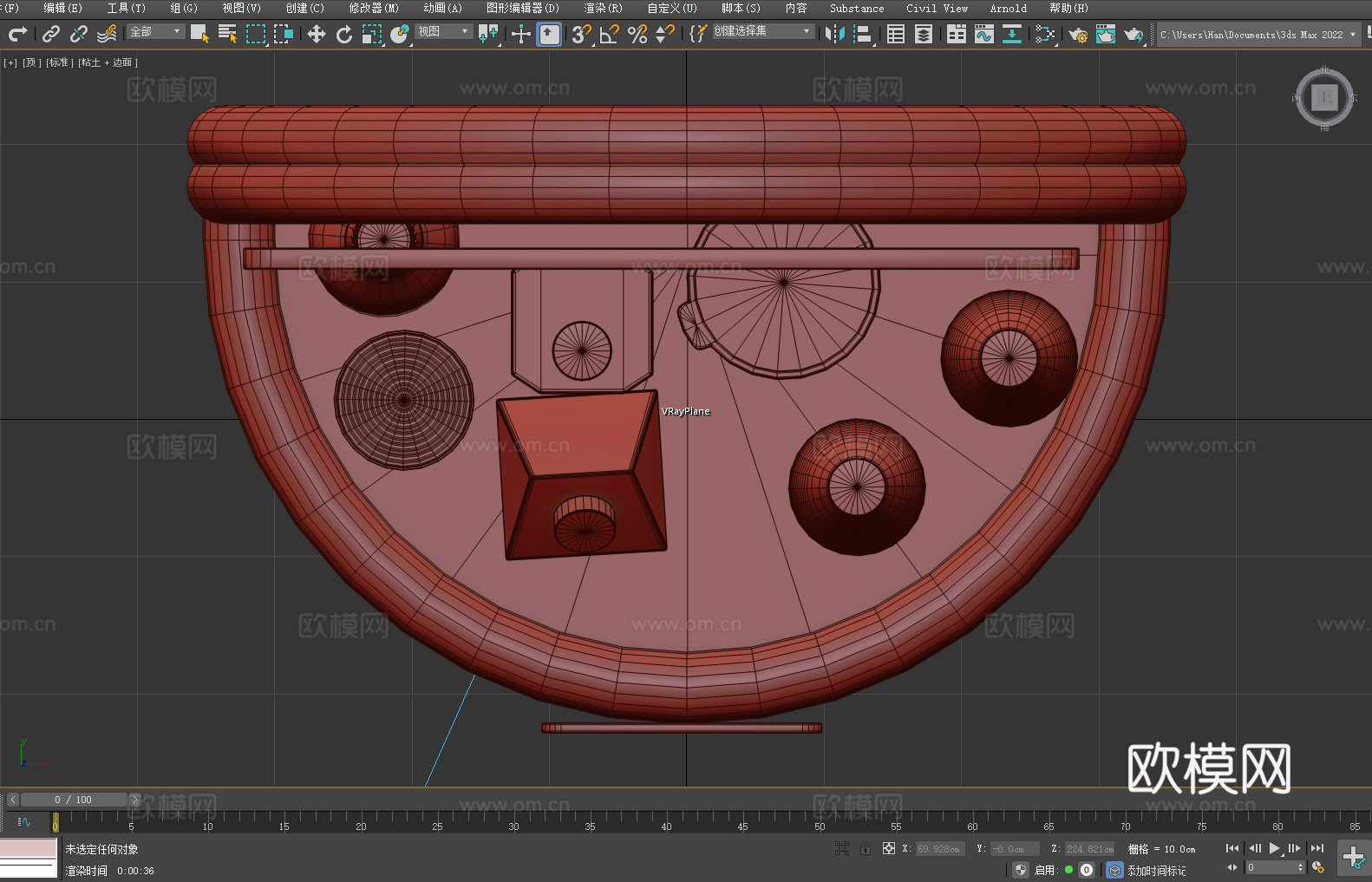Image resolution: width=1372 pixels, height=882 pixels.
Task: Click the Select and Place tool
Action: [x=400, y=34]
